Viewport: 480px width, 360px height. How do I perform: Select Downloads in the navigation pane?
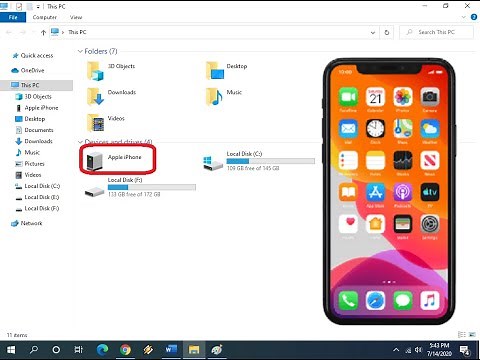point(34,141)
